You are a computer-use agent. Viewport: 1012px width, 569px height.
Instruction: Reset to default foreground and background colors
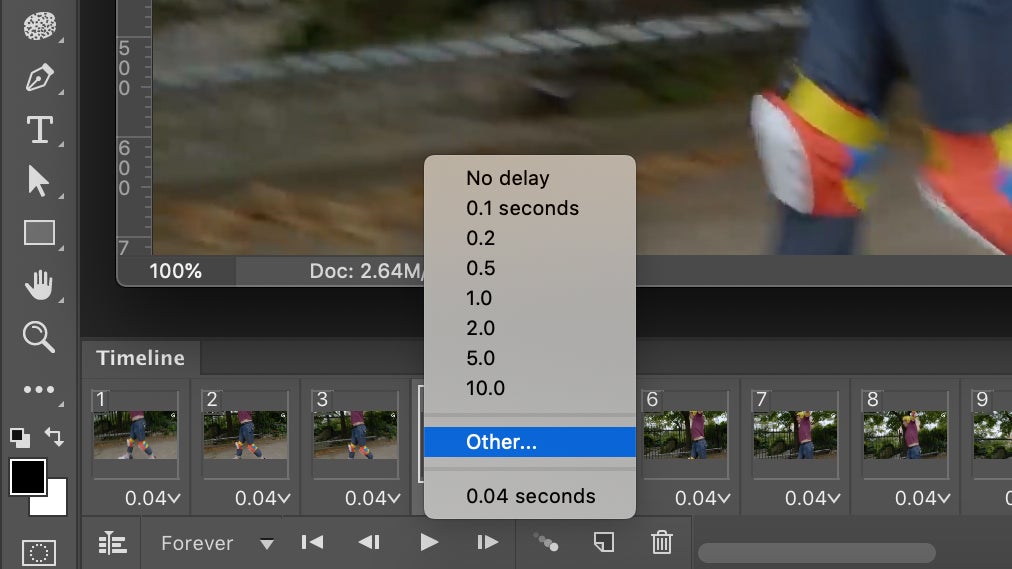pyautogui.click(x=19, y=436)
